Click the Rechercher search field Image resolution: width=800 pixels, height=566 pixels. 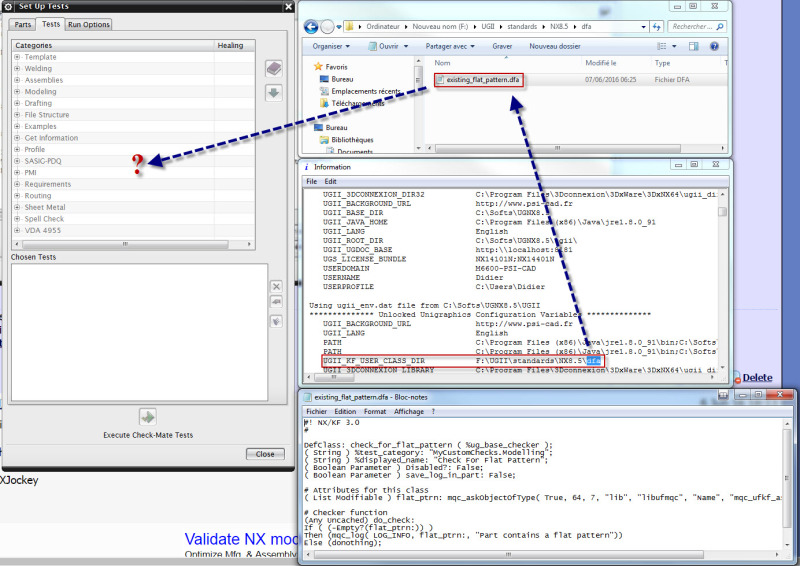tap(696, 27)
